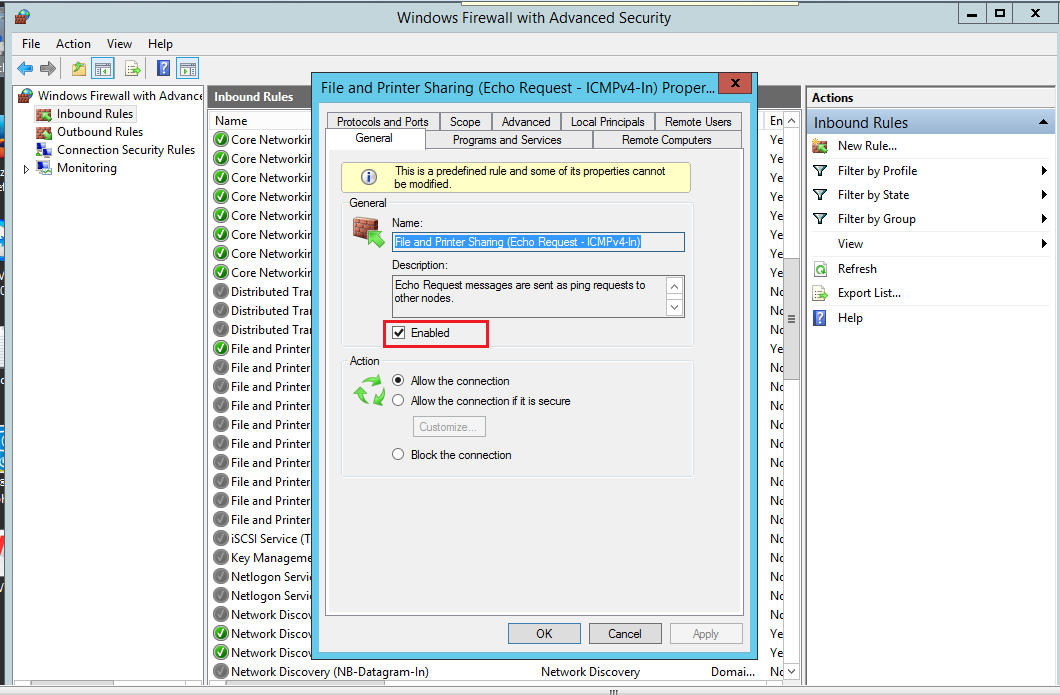Click the gray status icon of iSCSI Service rule

pos(220,538)
